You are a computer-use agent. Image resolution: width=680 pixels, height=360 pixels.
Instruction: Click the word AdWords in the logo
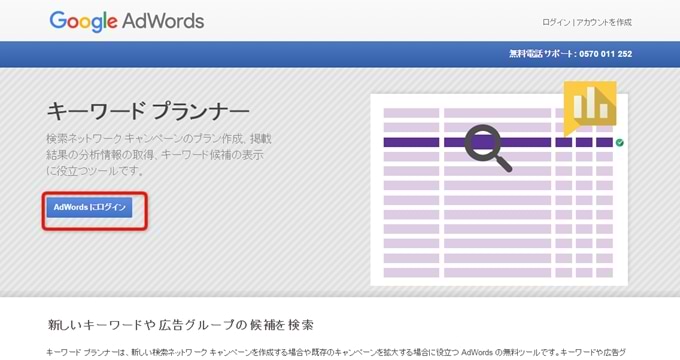(x=163, y=21)
